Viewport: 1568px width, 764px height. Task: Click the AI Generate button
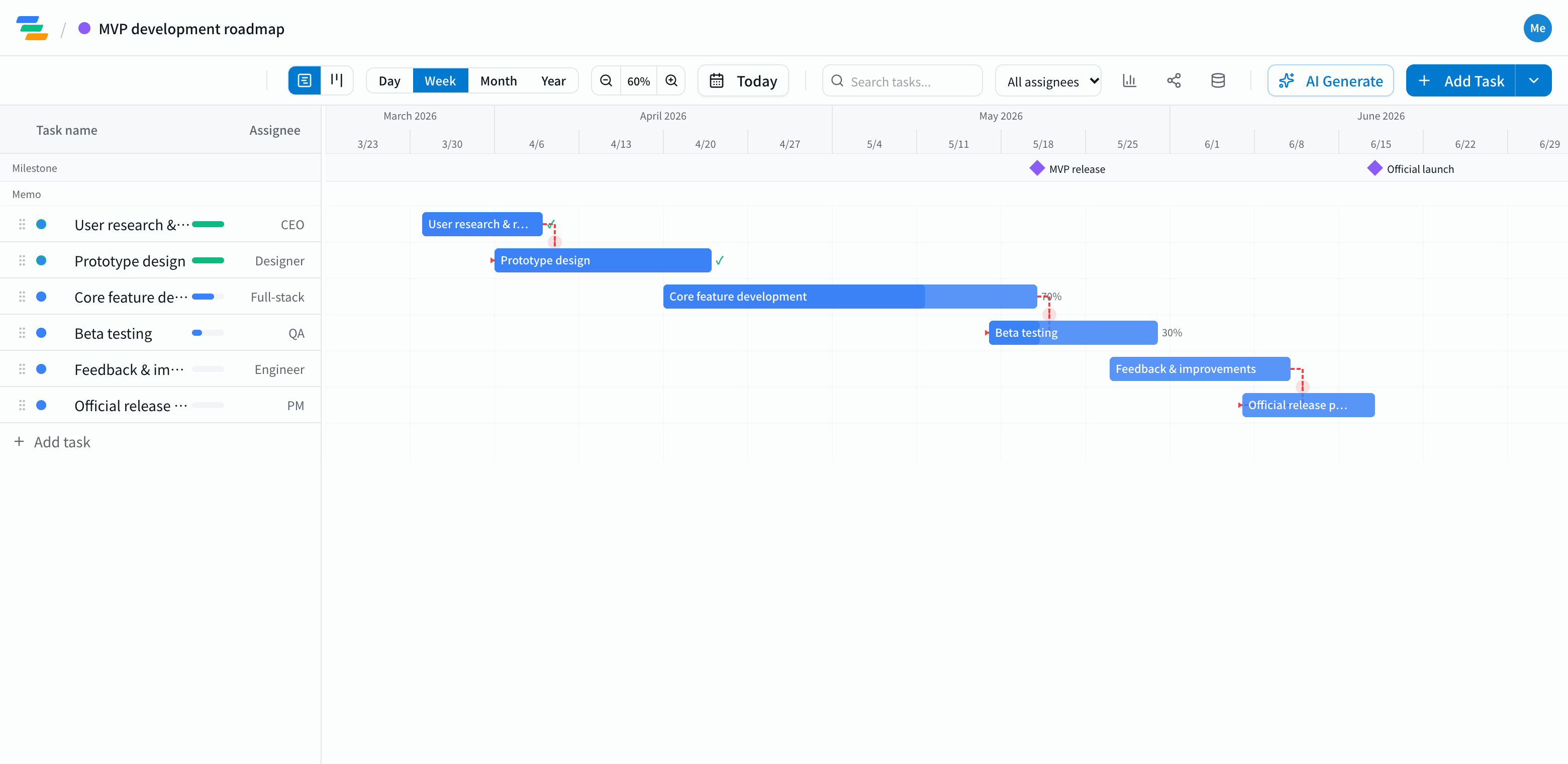point(1331,81)
